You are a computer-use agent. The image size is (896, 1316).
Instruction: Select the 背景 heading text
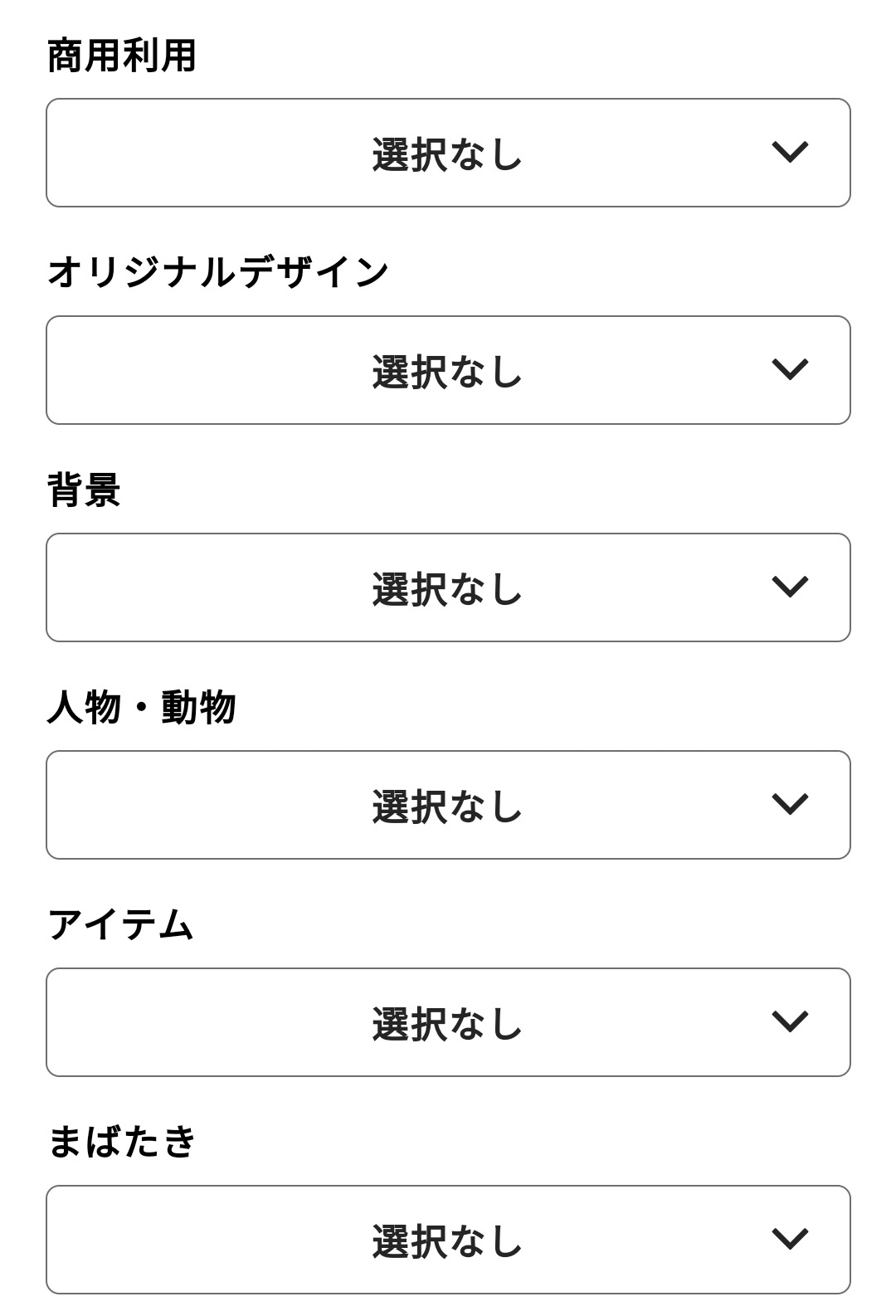84,490
